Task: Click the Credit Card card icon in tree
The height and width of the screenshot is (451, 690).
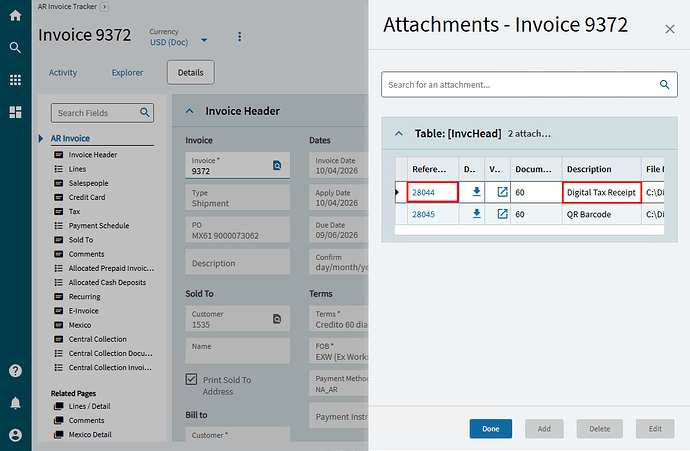Action: click(x=59, y=197)
